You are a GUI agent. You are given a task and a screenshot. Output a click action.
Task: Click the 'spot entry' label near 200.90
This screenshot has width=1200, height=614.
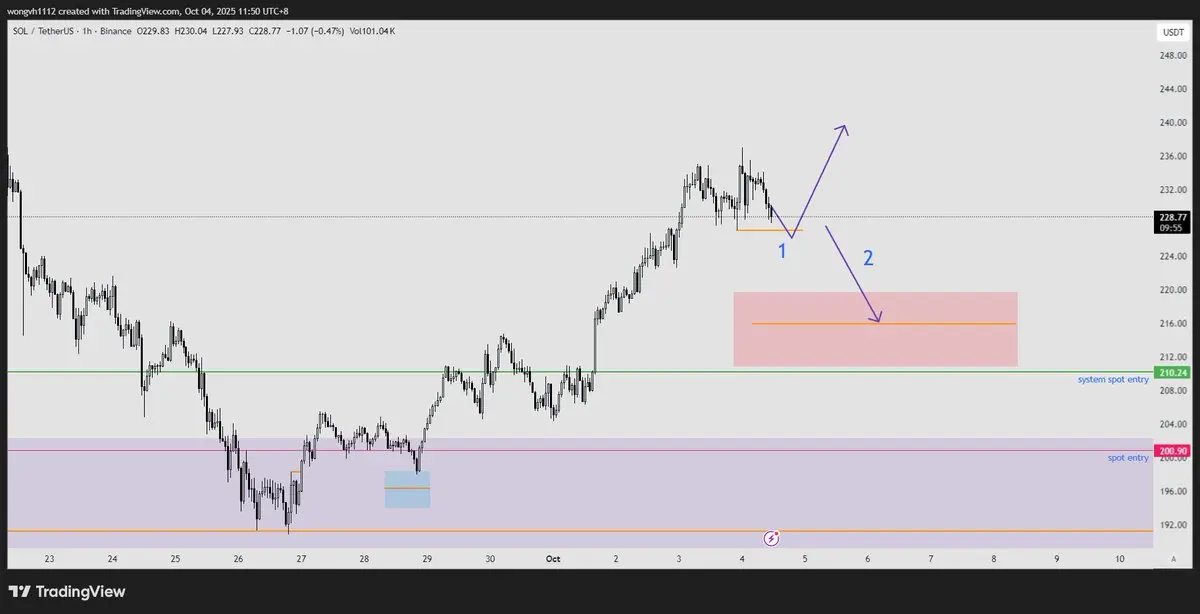pyautogui.click(x=1128, y=458)
